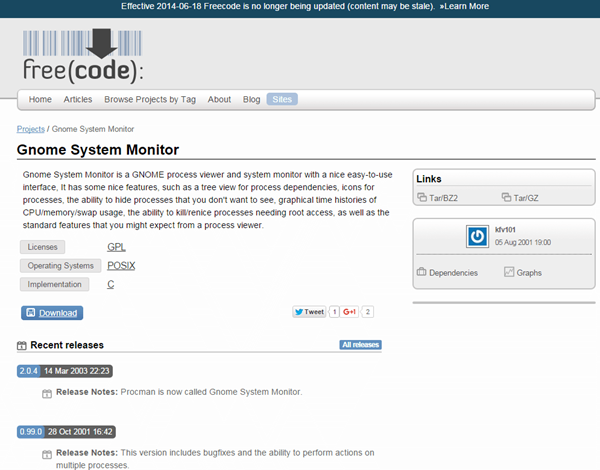
Task: Click the Graphs chart icon
Action: 509,272
